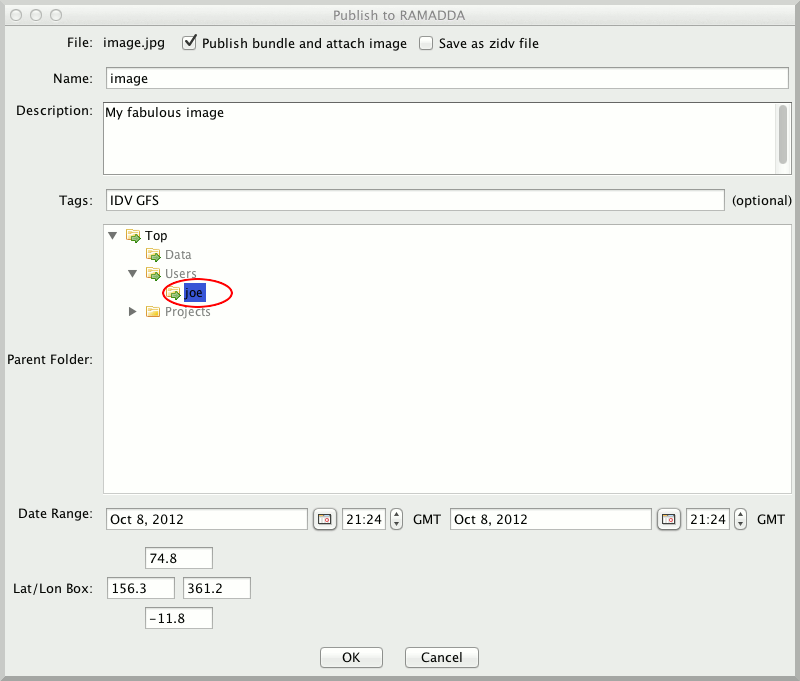The height and width of the screenshot is (681, 800).
Task: Expand the Projects folder node
Action: click(x=133, y=312)
